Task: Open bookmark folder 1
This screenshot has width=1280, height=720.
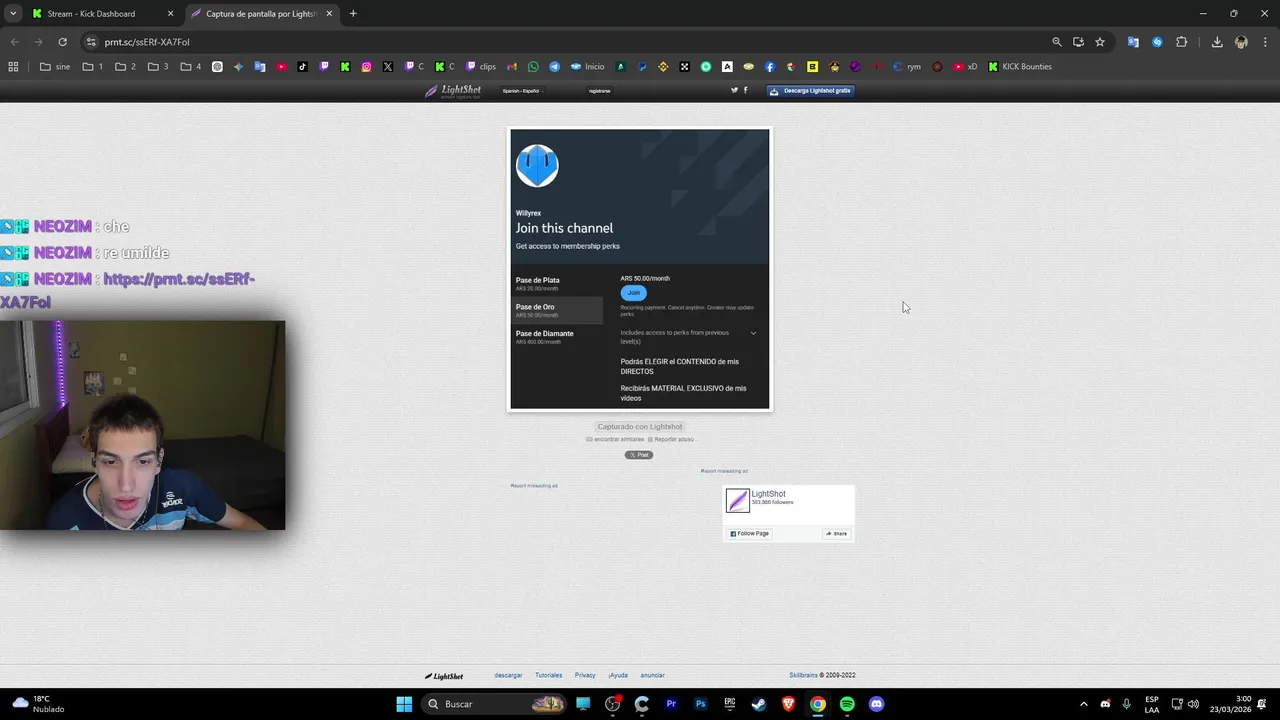Action: click(93, 67)
